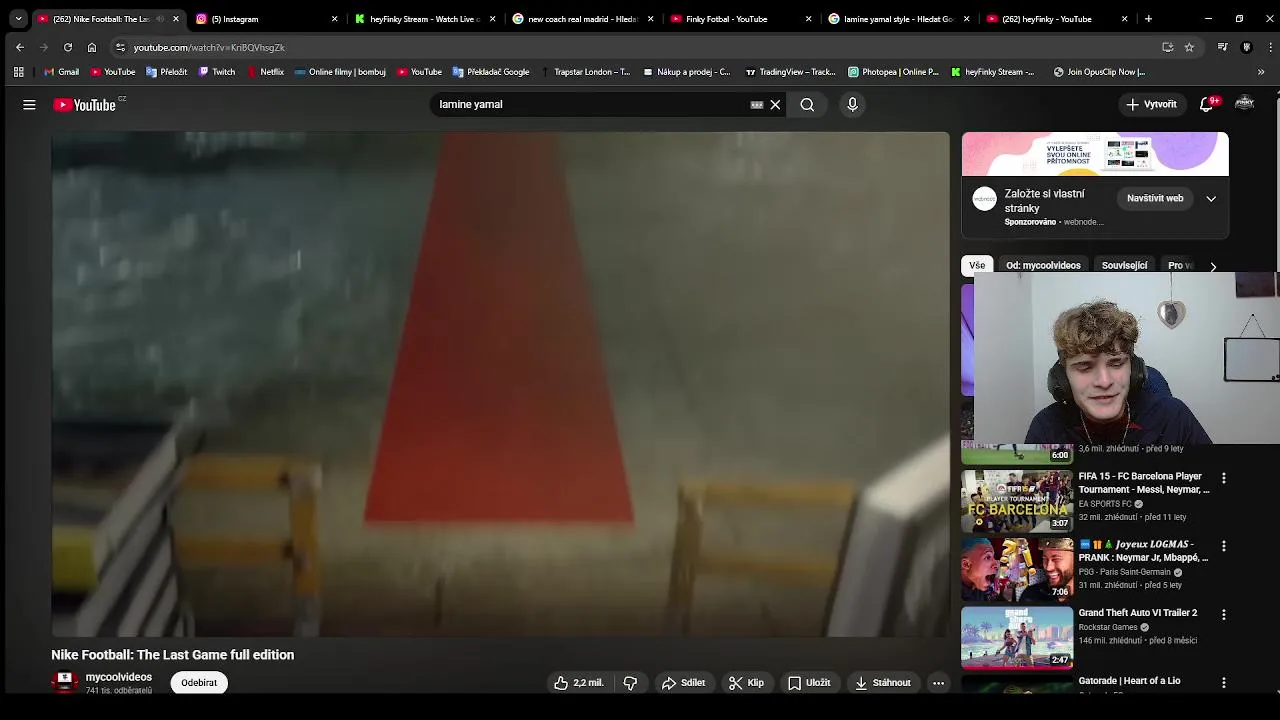
Task: Download video with Stáhnout button
Action: tap(882, 683)
